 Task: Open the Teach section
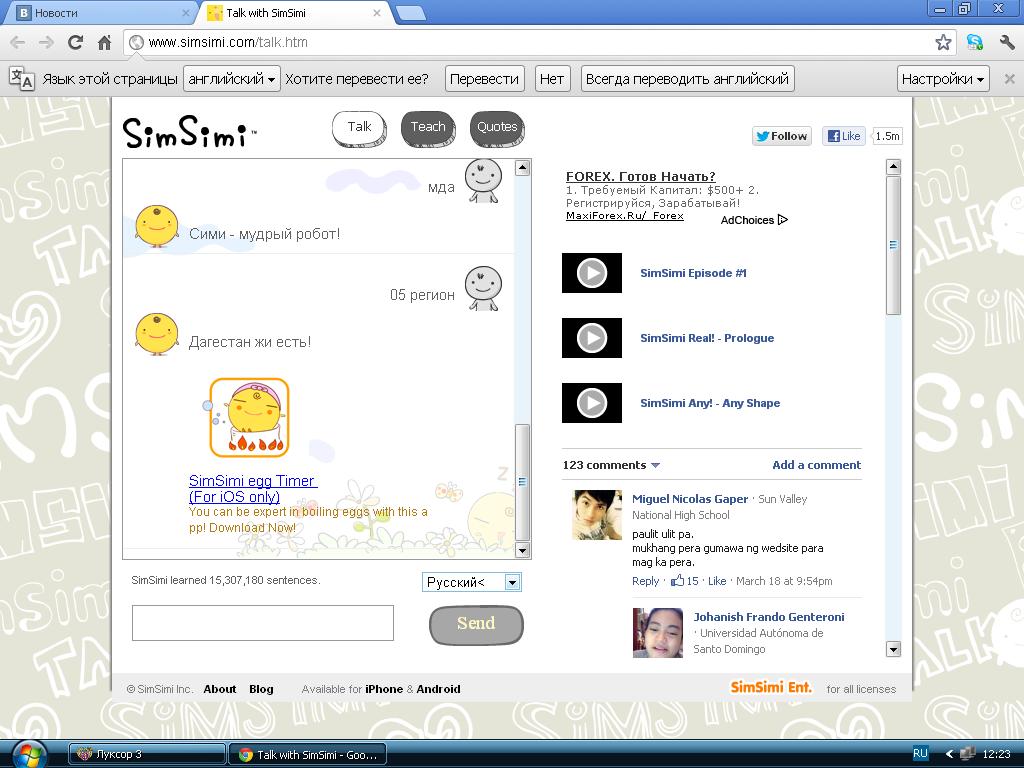pos(428,129)
